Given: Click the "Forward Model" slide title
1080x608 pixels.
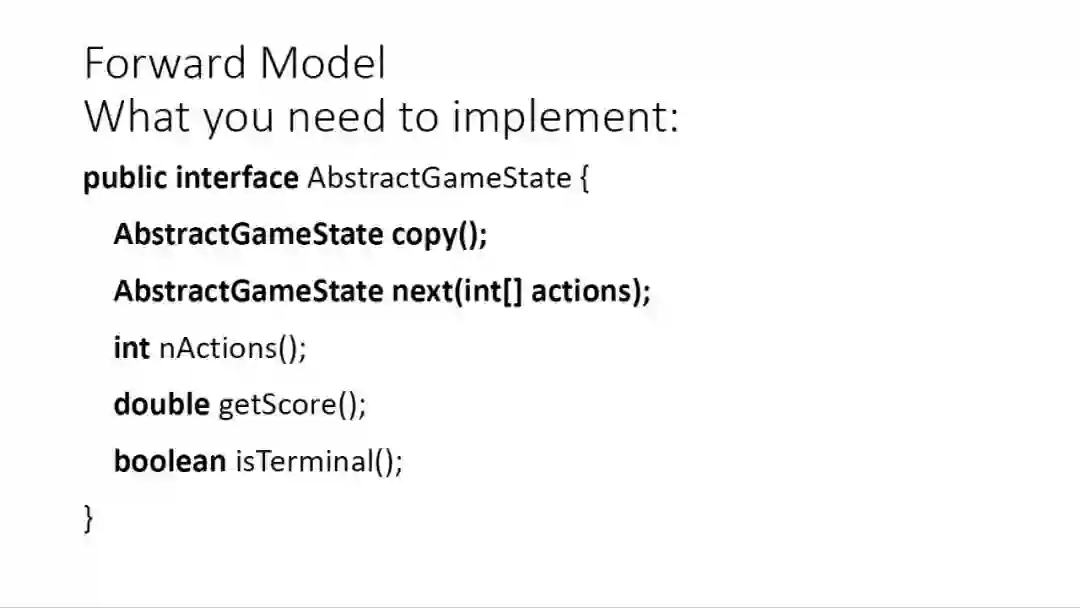Looking at the screenshot, I should pos(234,63).
